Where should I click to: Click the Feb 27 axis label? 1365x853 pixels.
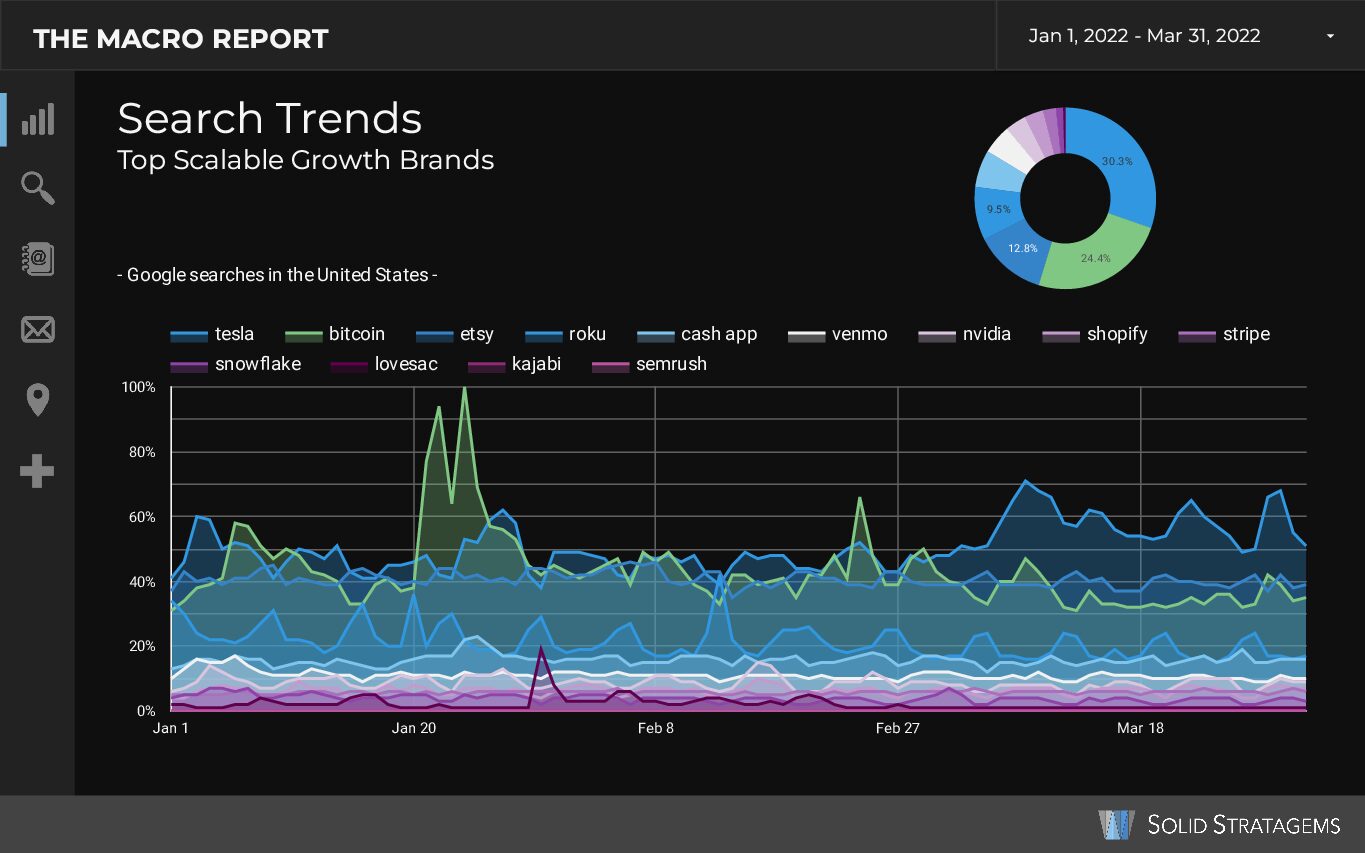tap(898, 728)
